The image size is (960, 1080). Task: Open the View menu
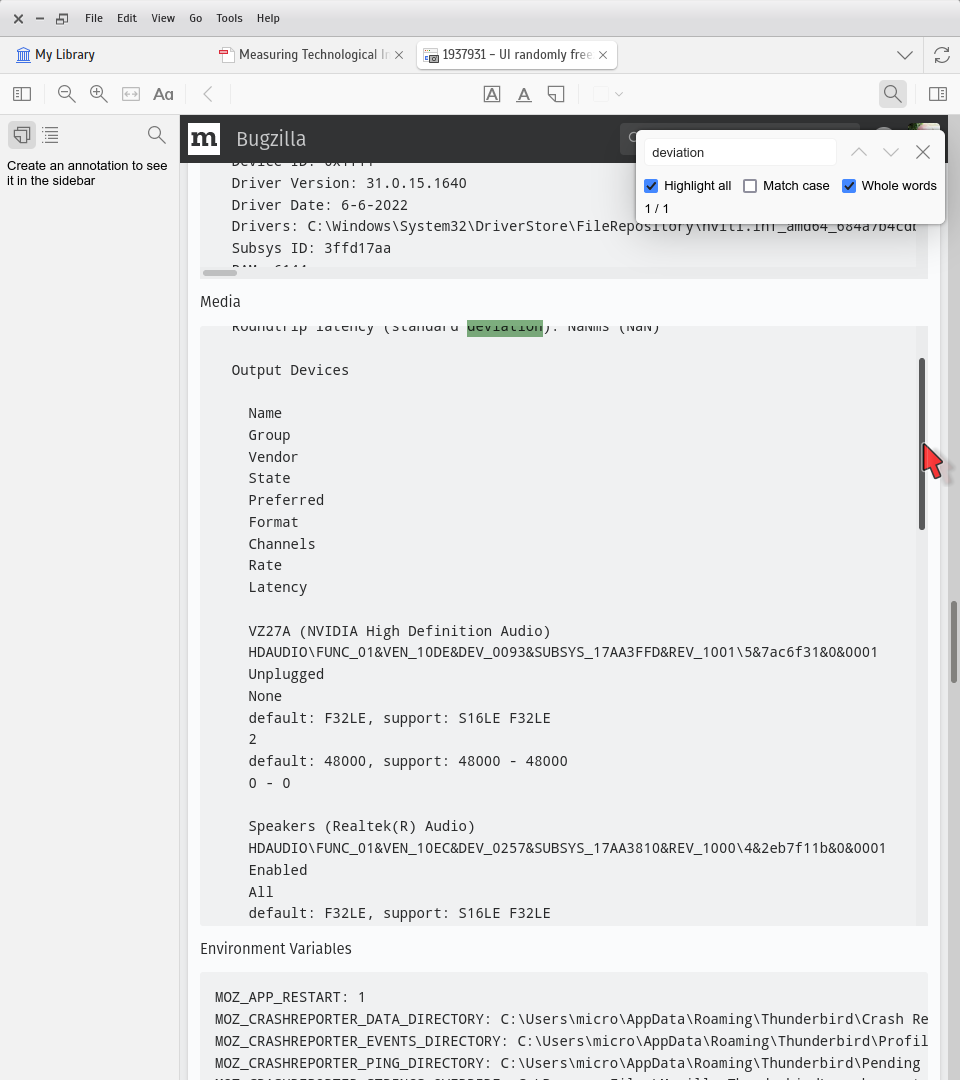(163, 18)
